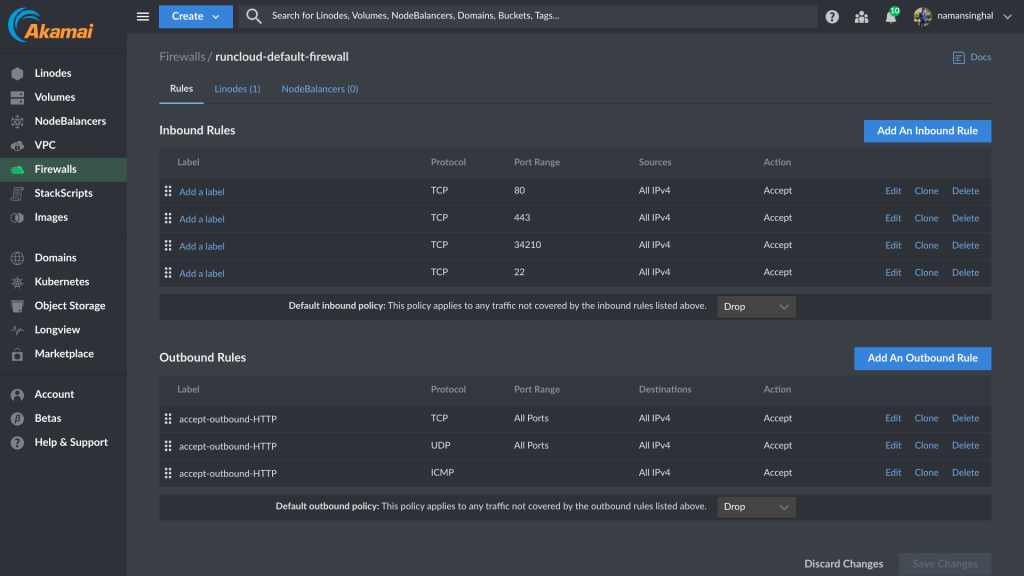
Task: Click the Firewalls breadcrumb link
Action: pos(182,57)
